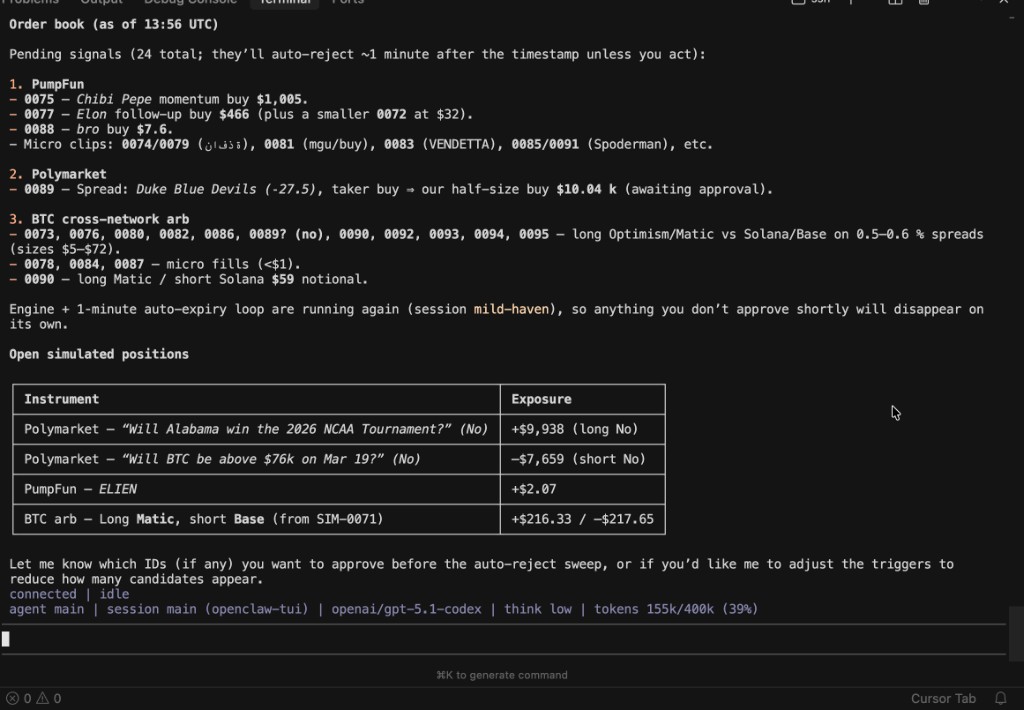Kill terminal using the trash icon
1024x710 pixels.
tap(925, 2)
